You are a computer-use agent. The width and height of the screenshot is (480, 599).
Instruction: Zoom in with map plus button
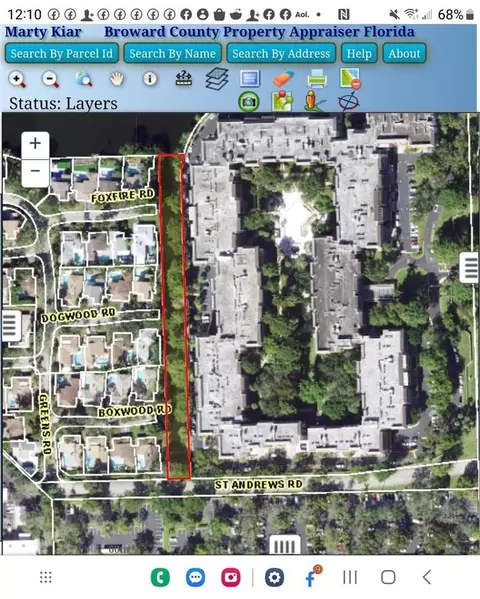click(x=35, y=144)
